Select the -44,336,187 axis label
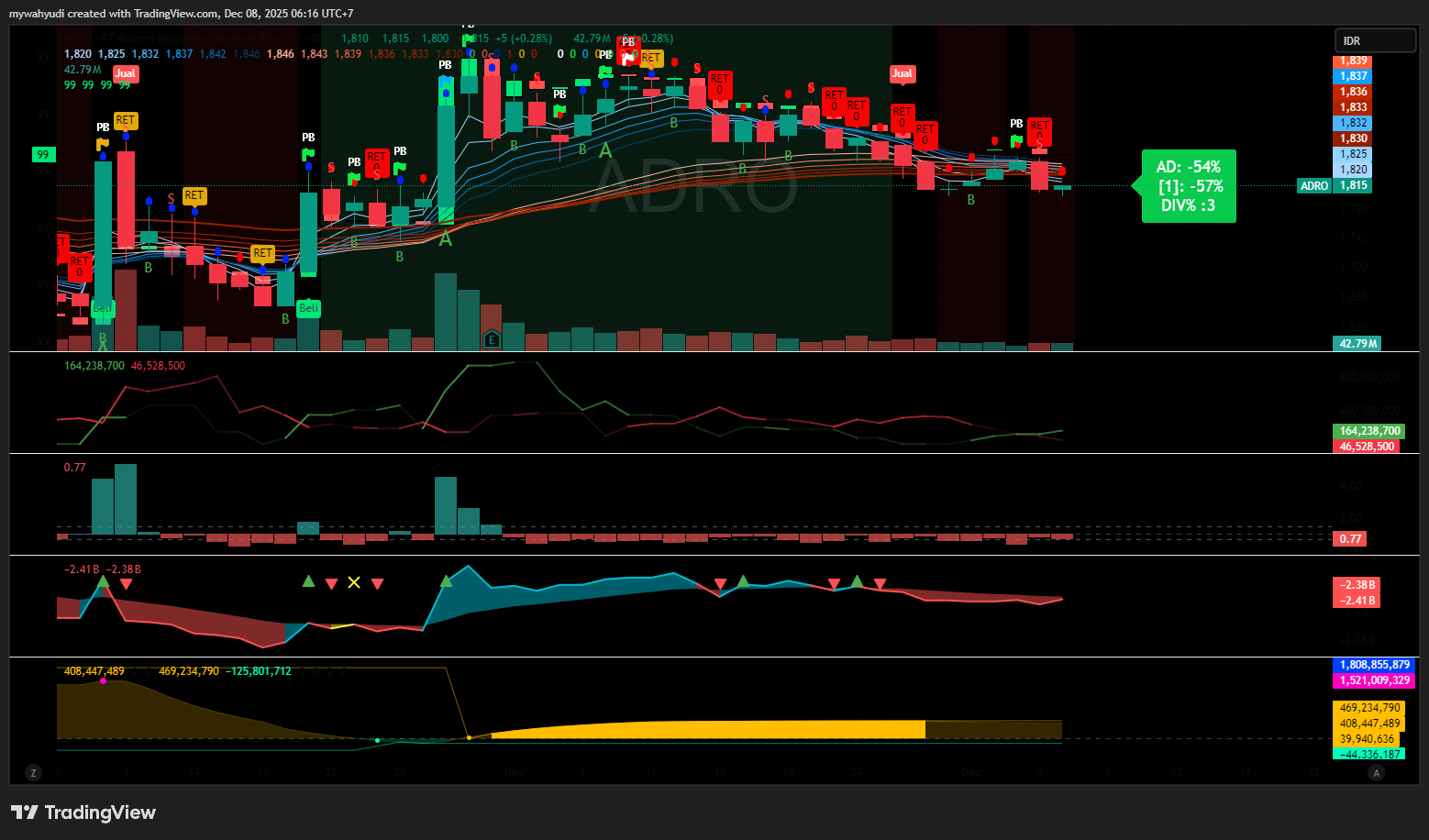1429x840 pixels. coord(1370,755)
